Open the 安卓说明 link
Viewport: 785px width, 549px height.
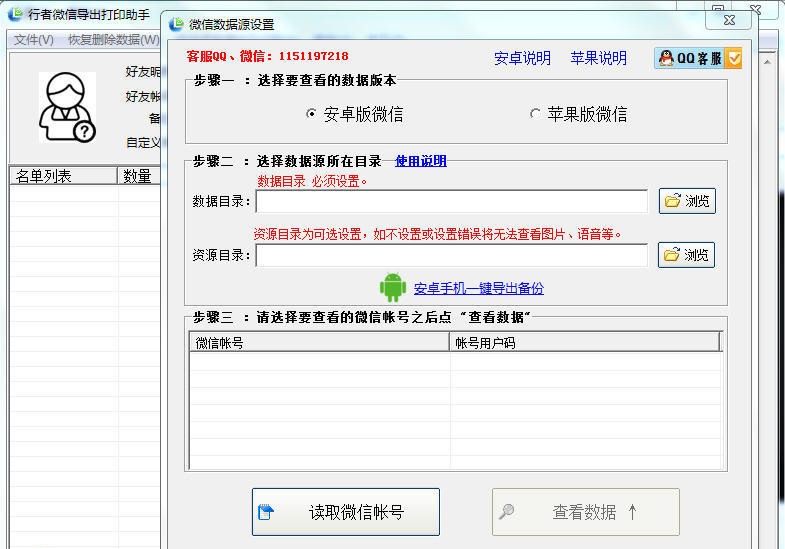tap(522, 58)
